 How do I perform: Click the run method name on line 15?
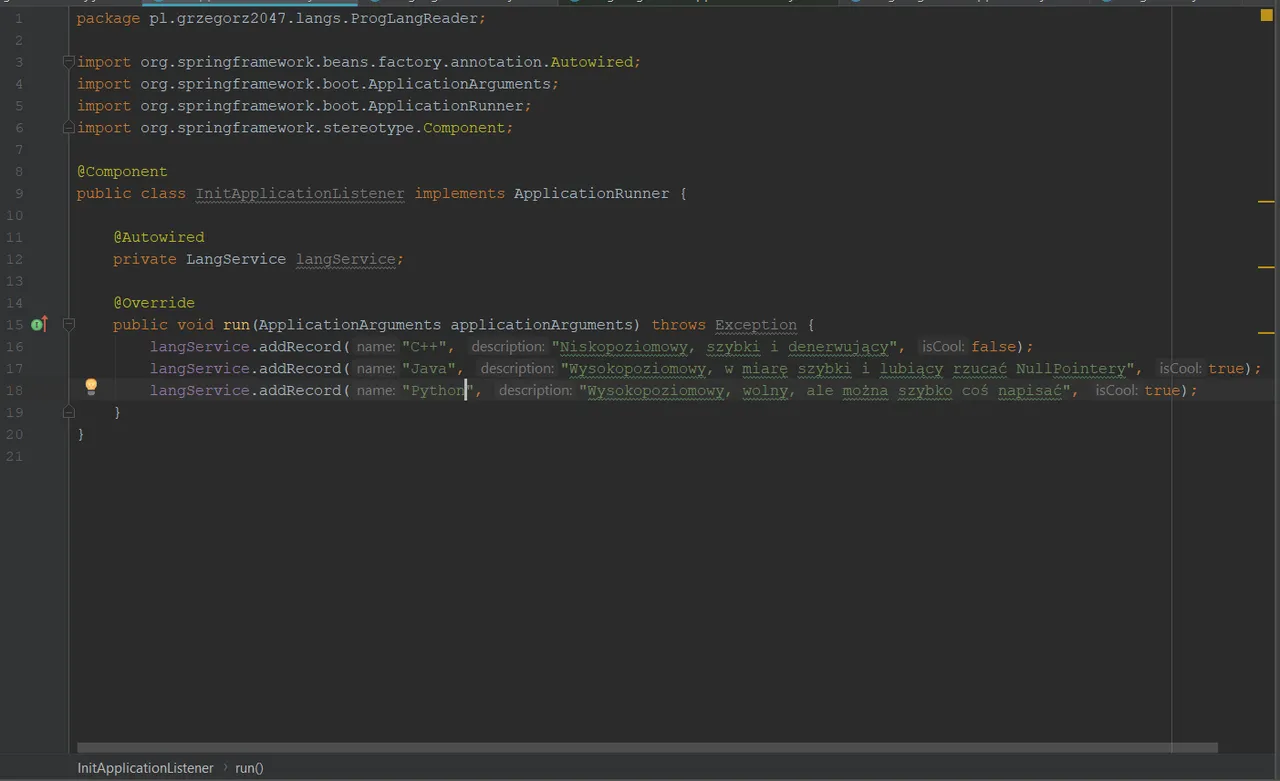point(236,324)
